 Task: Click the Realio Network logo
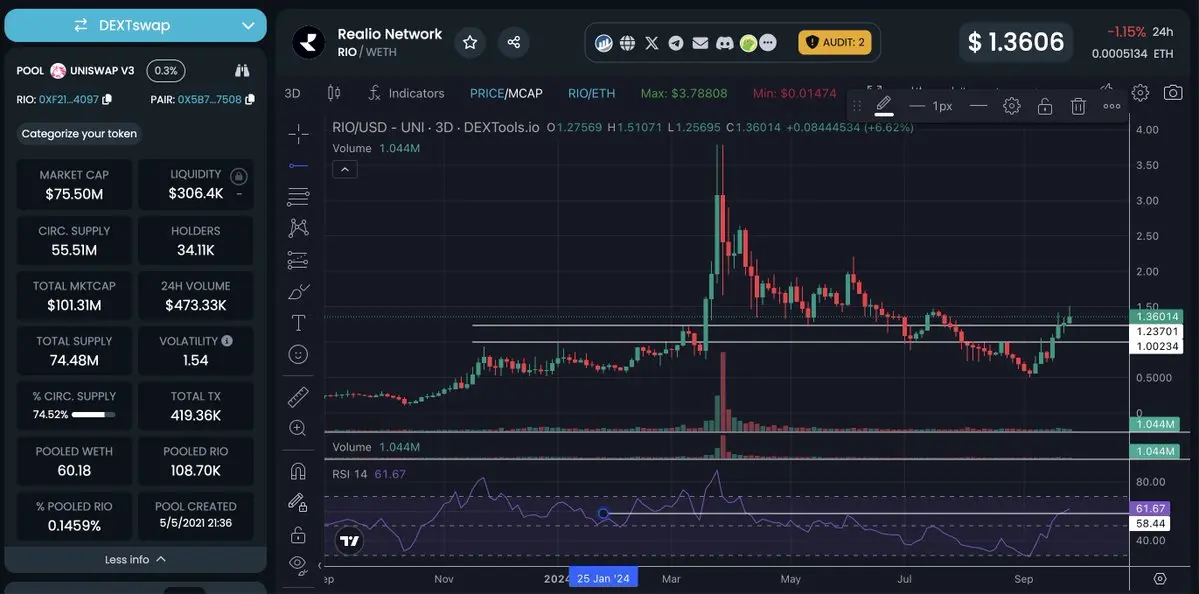point(309,42)
